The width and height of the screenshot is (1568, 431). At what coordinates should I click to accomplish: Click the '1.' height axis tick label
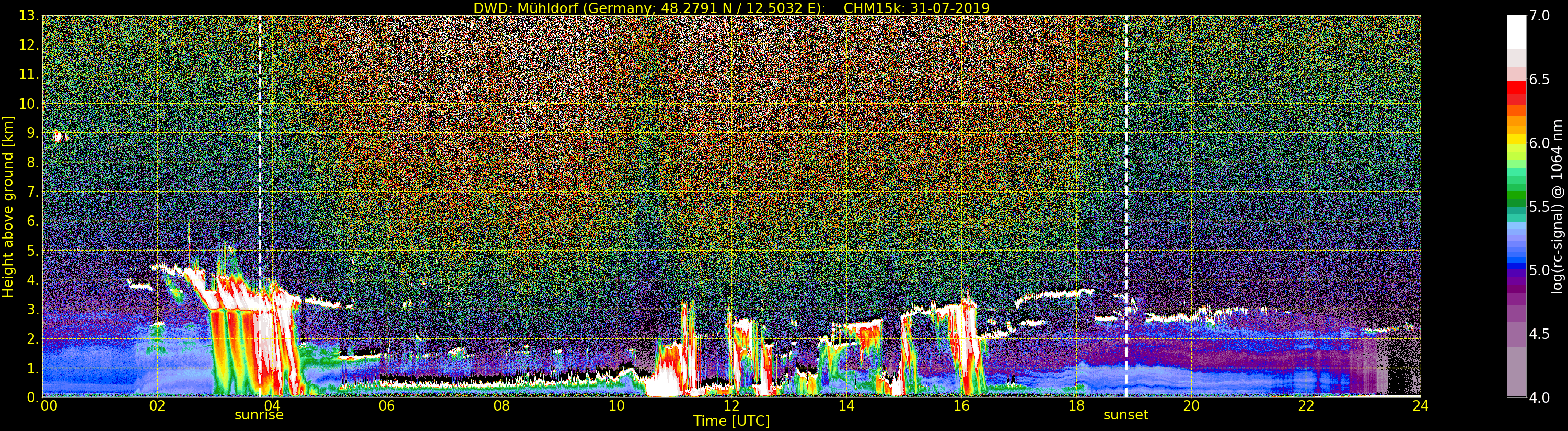tap(32, 368)
